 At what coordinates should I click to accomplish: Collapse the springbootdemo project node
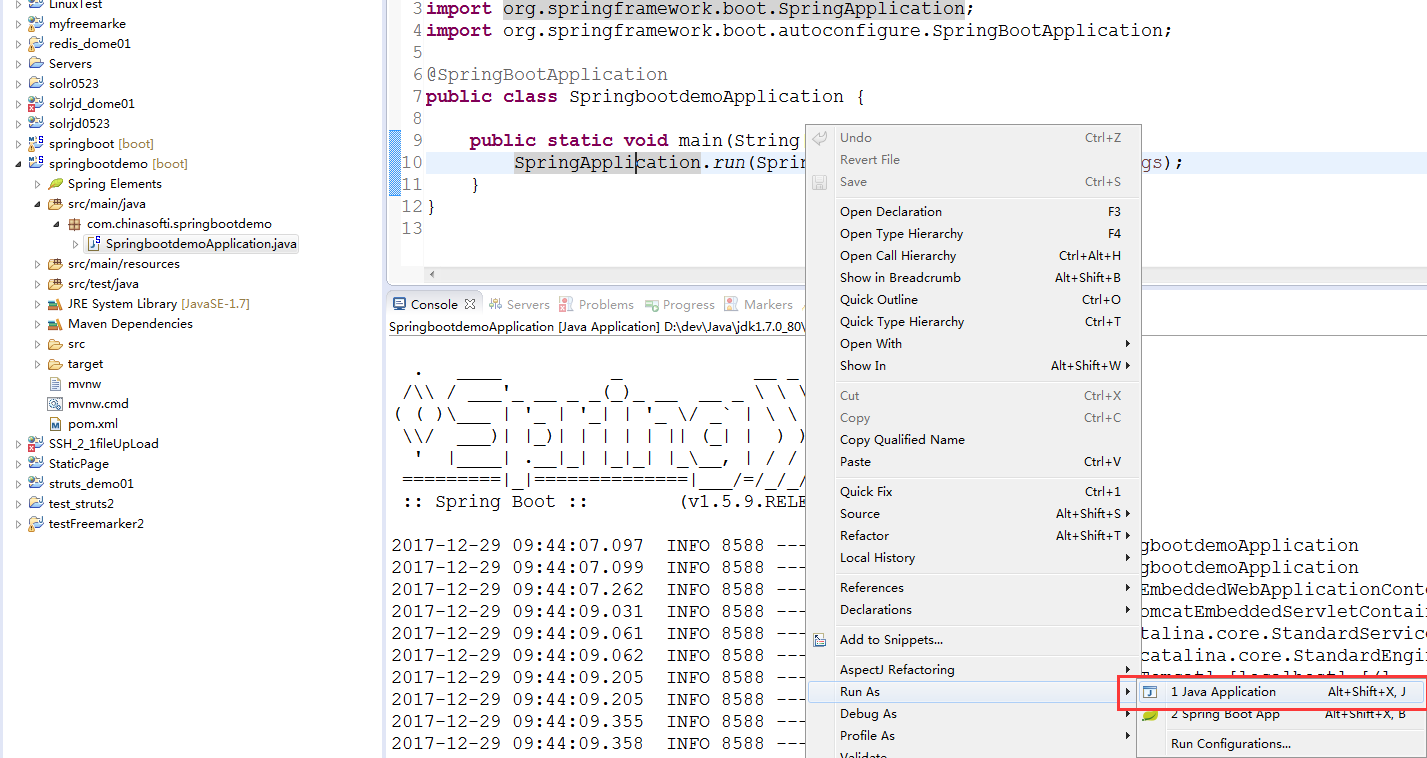click(x=18, y=164)
